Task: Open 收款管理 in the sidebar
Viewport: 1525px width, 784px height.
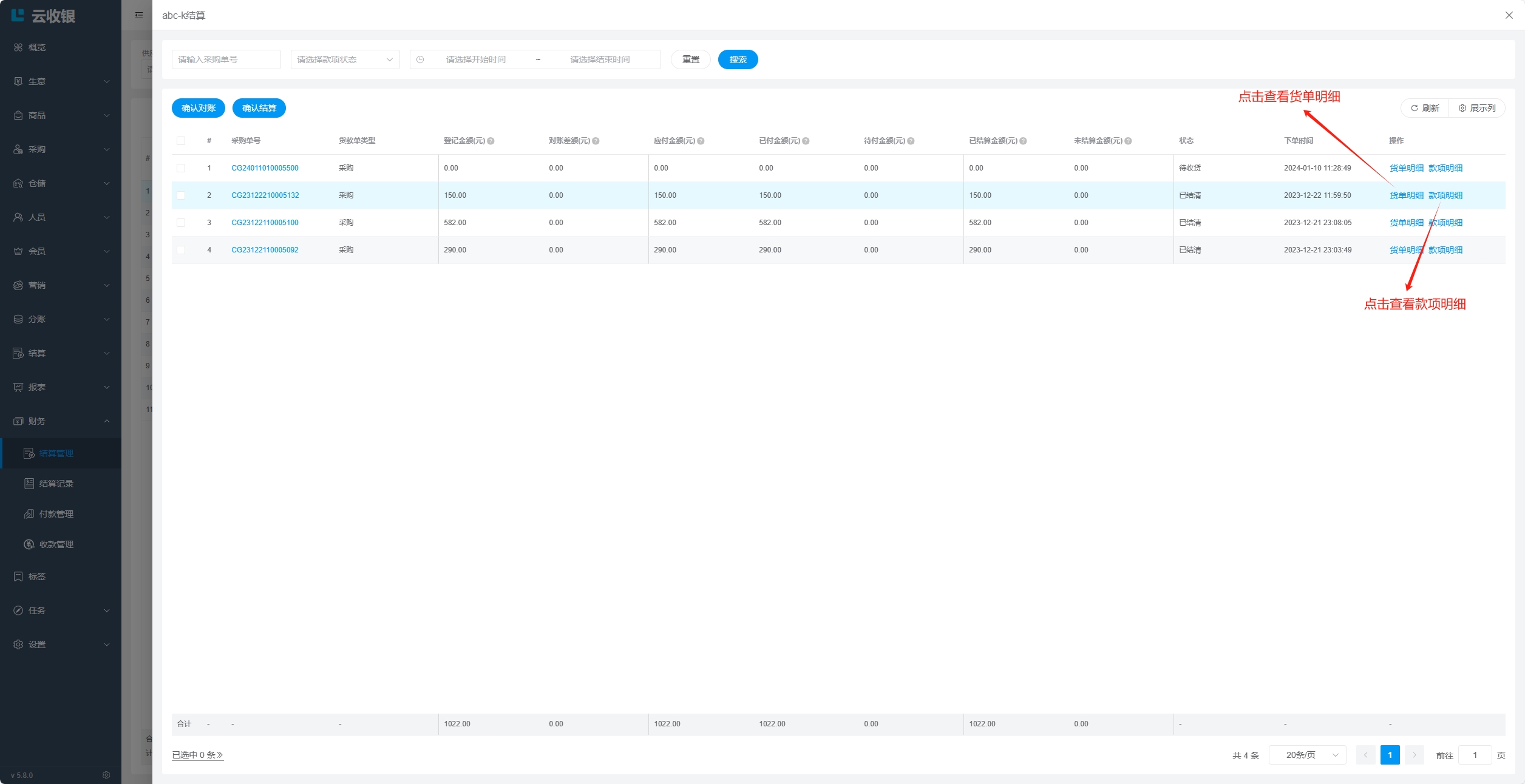Action: coord(56,544)
